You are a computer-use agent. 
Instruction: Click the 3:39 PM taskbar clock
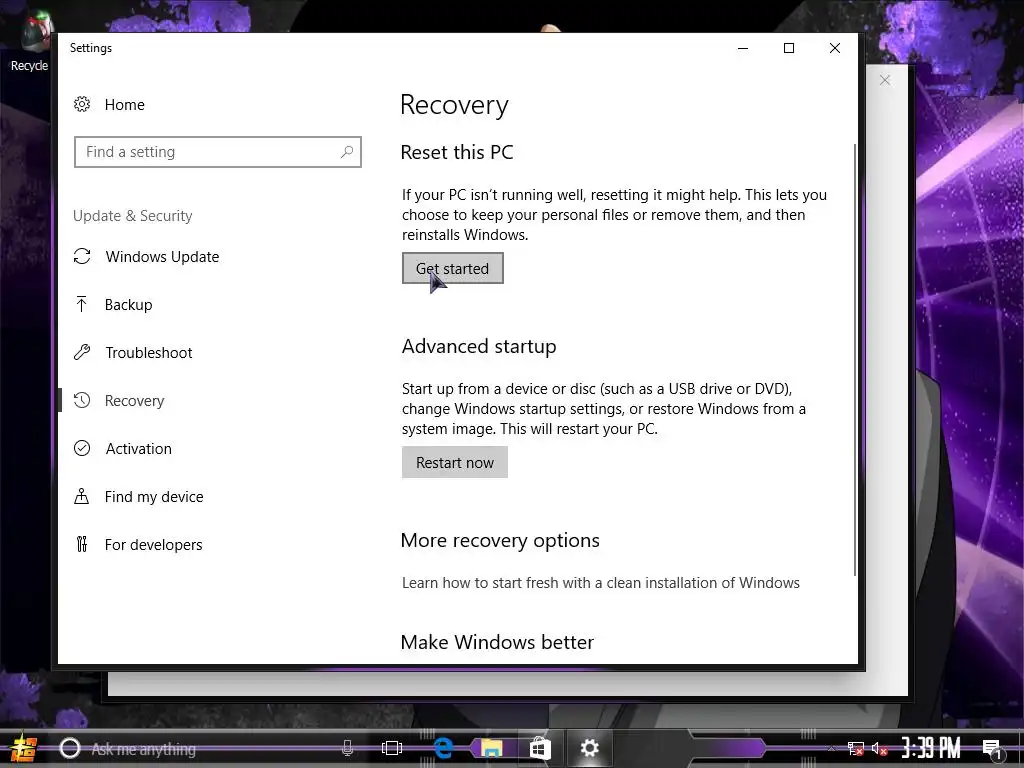point(931,748)
